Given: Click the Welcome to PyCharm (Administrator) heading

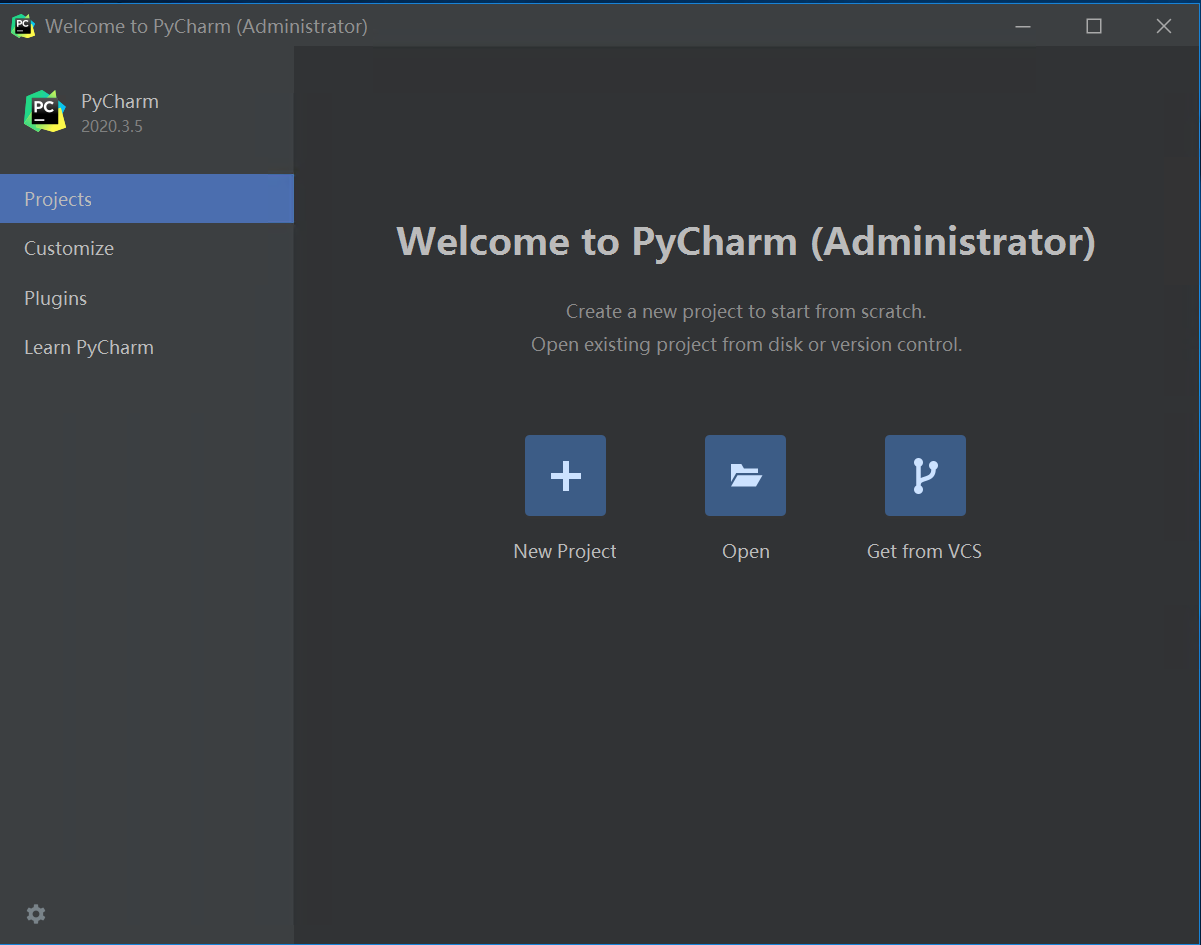Looking at the screenshot, I should pos(746,242).
